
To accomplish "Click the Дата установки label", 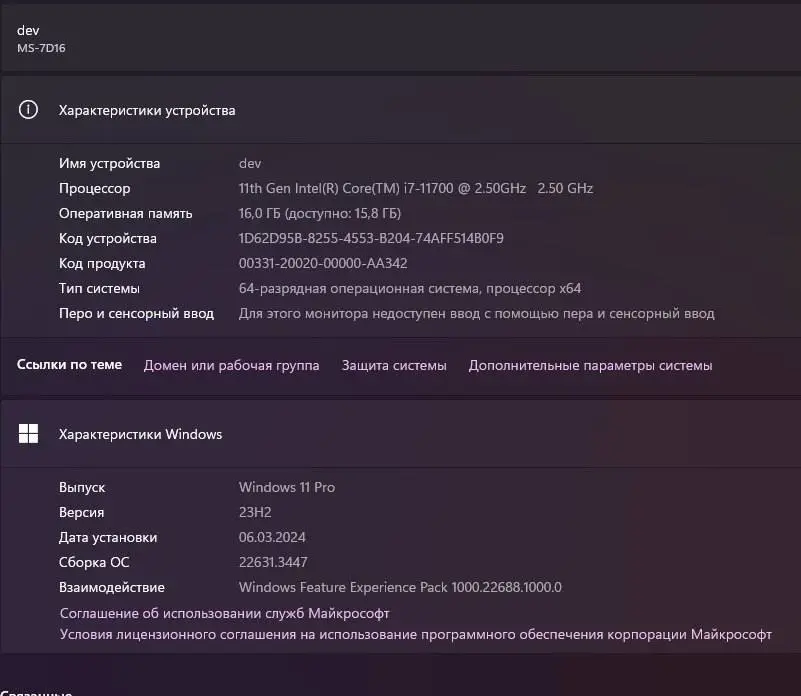I will point(108,537).
